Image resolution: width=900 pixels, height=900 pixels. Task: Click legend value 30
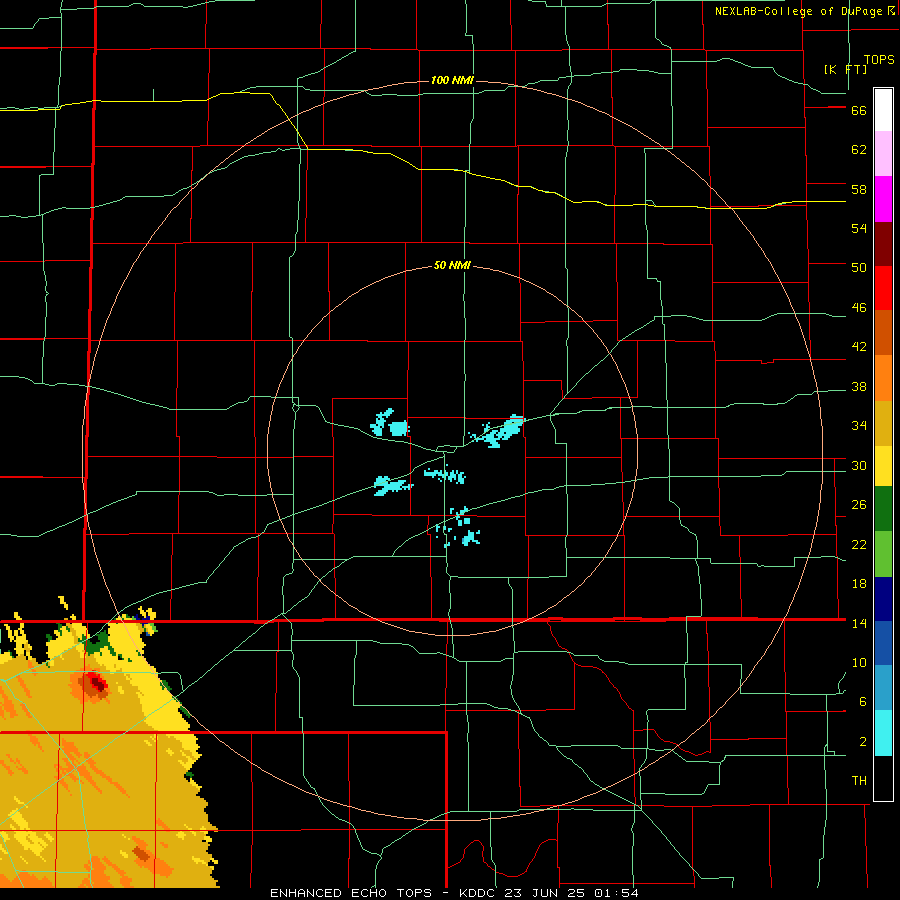859,465
